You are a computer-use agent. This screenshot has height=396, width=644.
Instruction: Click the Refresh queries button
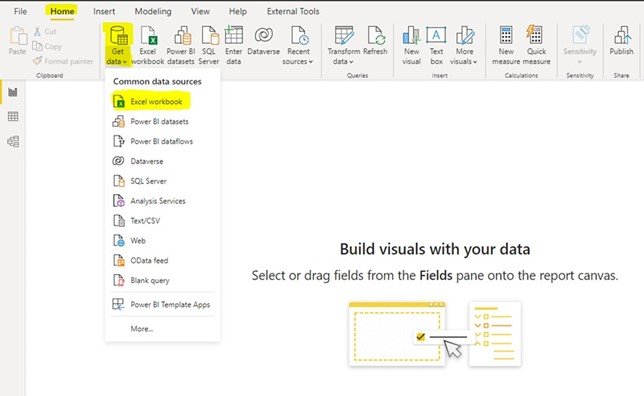tap(375, 40)
